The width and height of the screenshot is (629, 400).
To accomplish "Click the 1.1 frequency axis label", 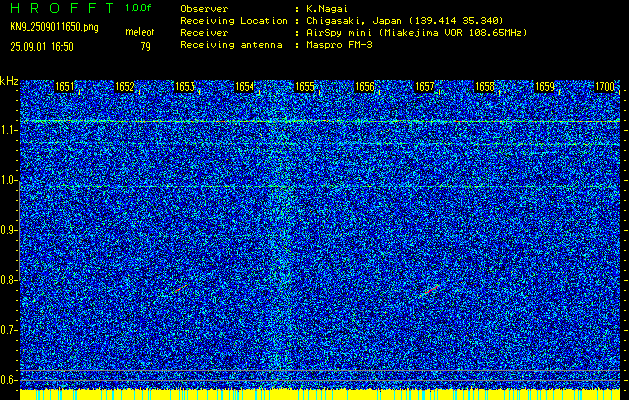I will tap(8, 130).
